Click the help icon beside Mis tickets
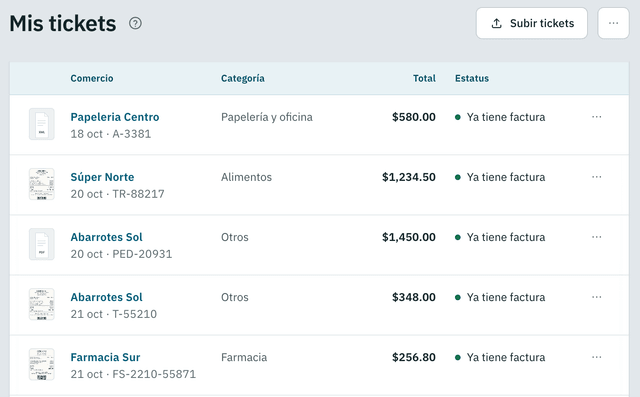 (136, 23)
